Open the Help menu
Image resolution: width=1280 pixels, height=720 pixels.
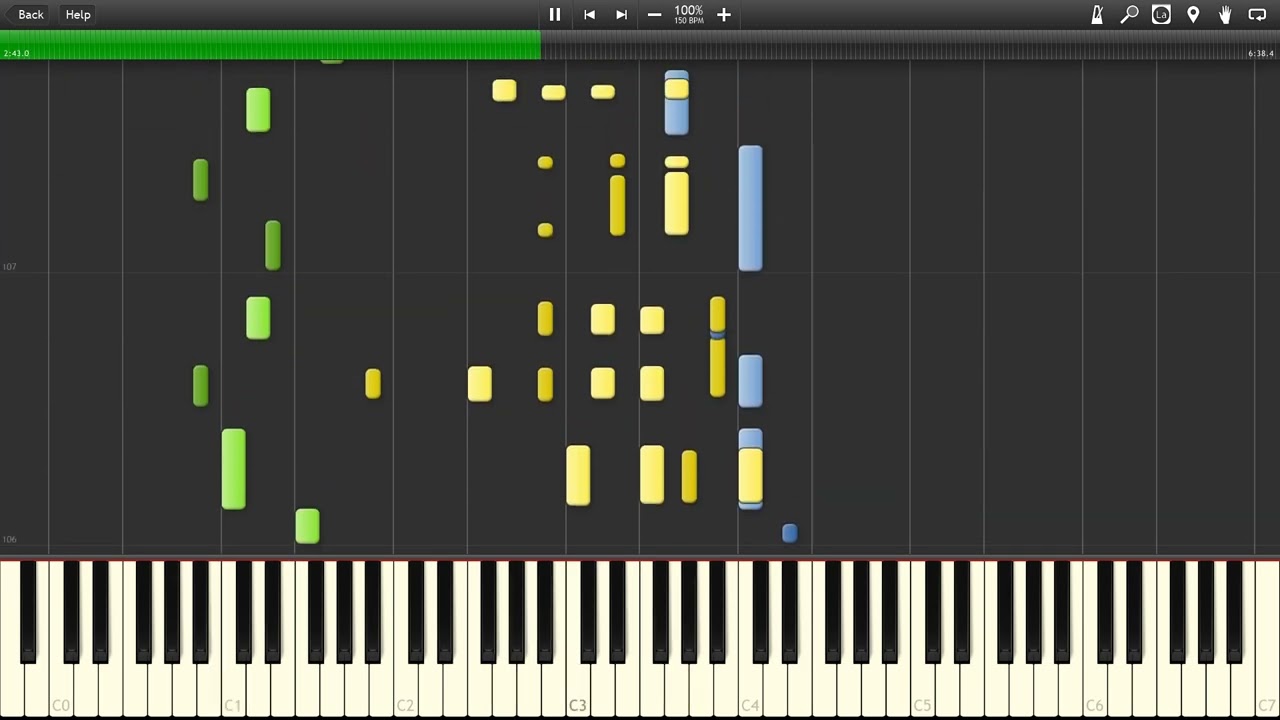[78, 14]
